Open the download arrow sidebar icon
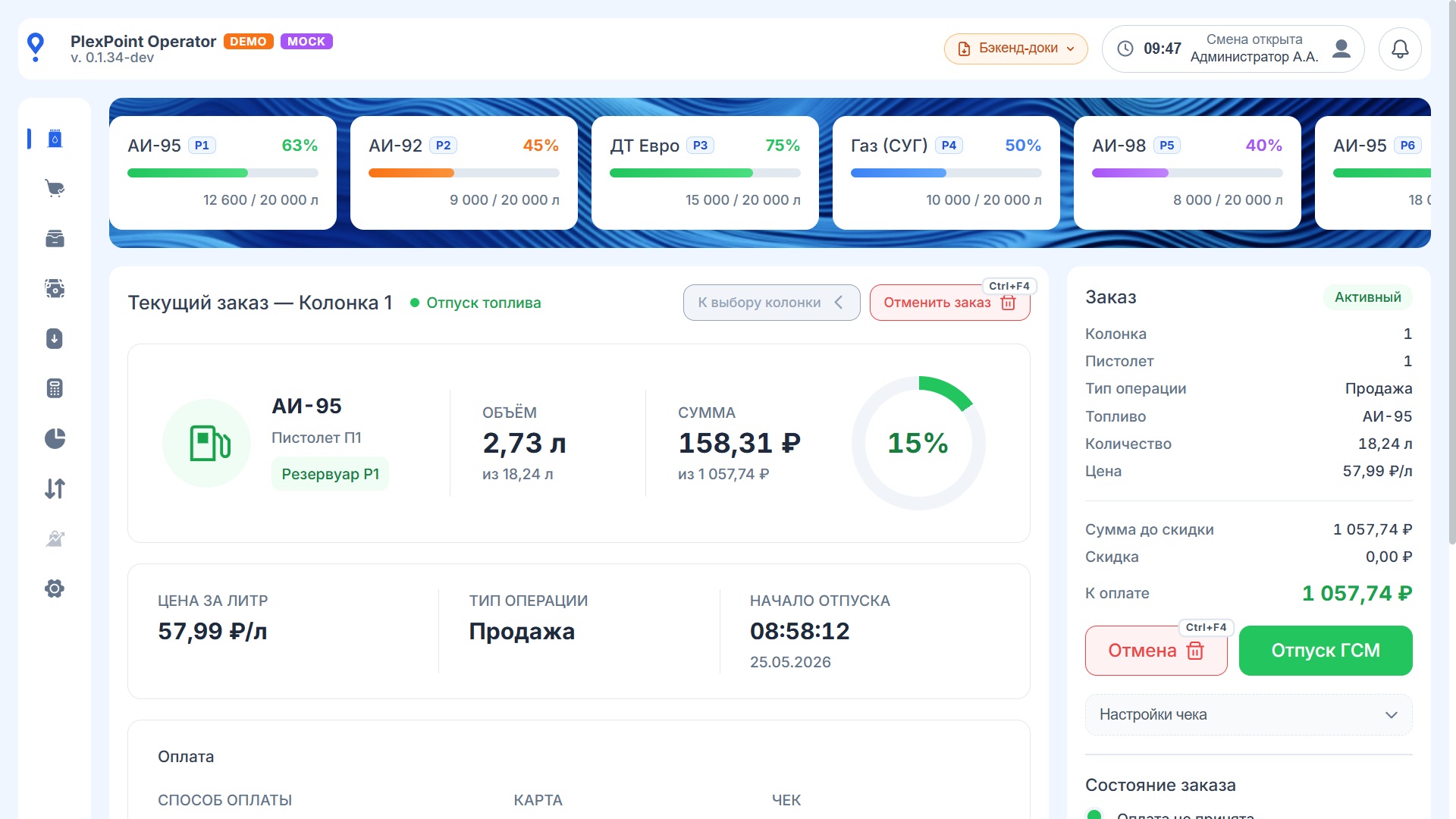Viewport: 1456px width, 819px height. [55, 339]
